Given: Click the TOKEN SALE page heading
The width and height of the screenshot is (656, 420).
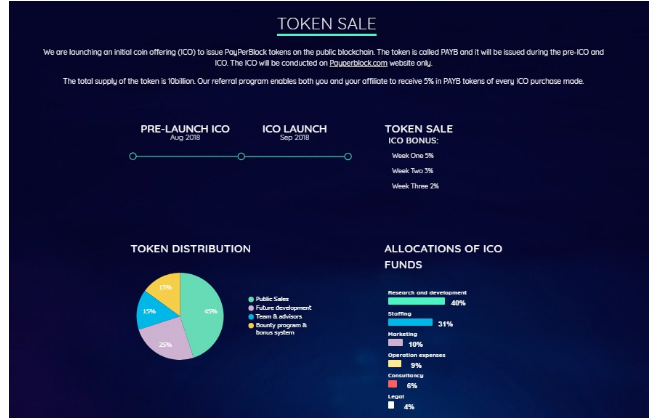Looking at the screenshot, I should pos(327,24).
